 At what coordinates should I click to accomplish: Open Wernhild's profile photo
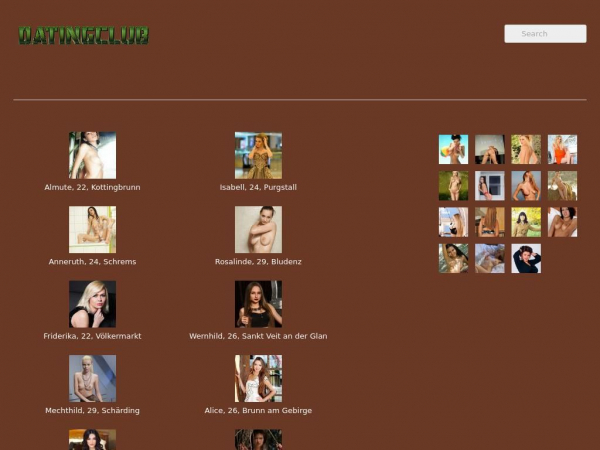click(x=258, y=304)
